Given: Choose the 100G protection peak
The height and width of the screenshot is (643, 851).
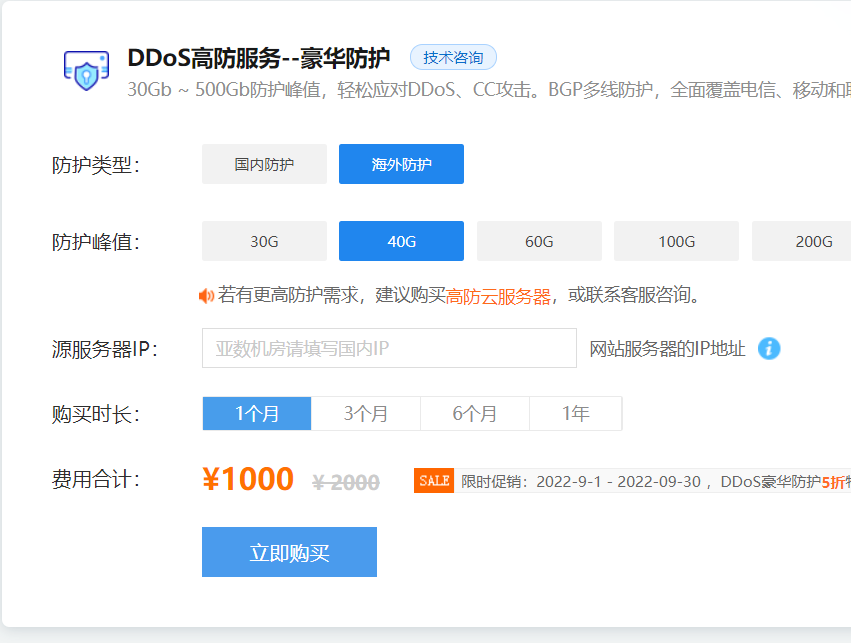Looking at the screenshot, I should click(676, 241).
